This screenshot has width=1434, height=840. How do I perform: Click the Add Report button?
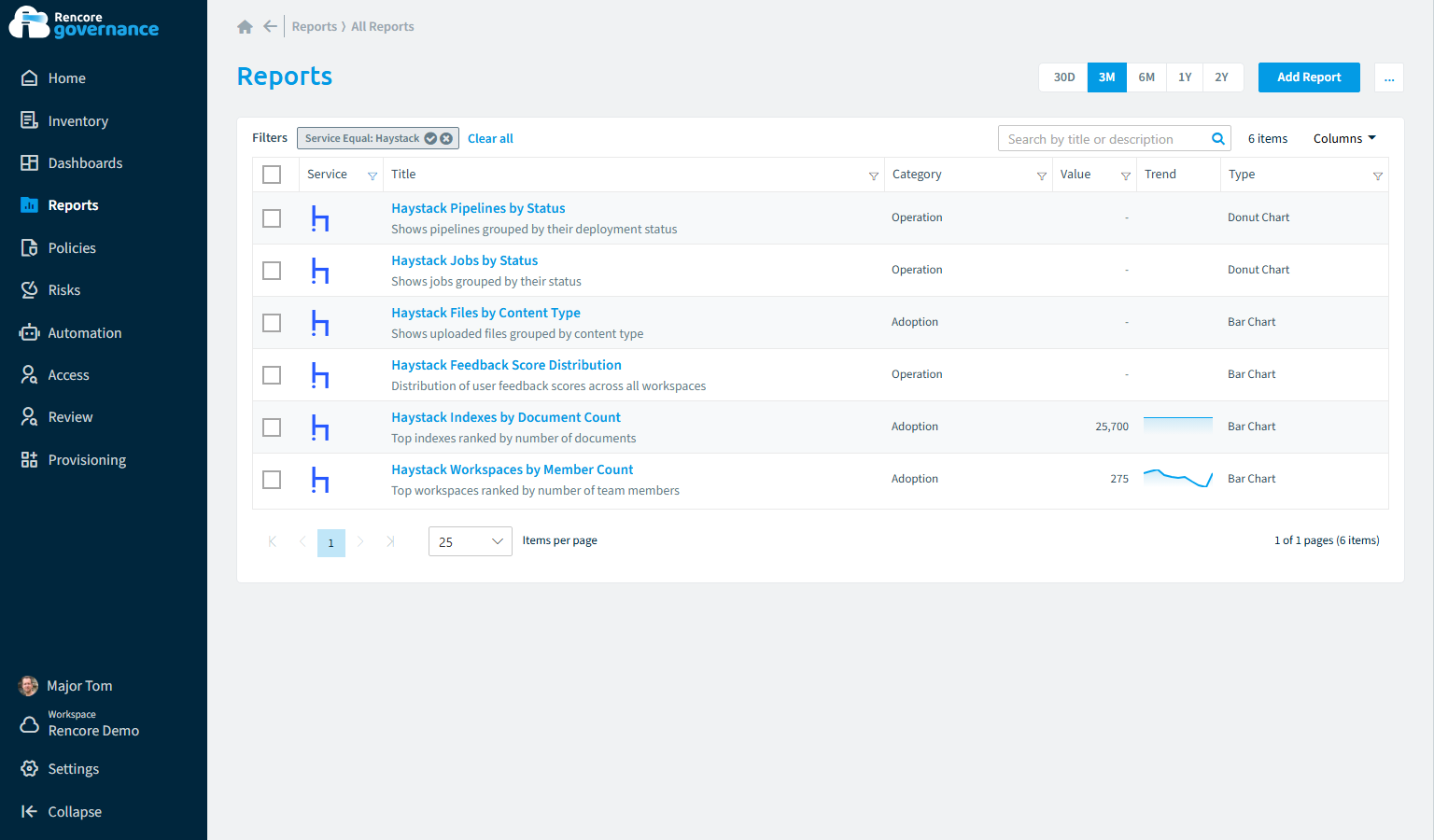[x=1309, y=77]
